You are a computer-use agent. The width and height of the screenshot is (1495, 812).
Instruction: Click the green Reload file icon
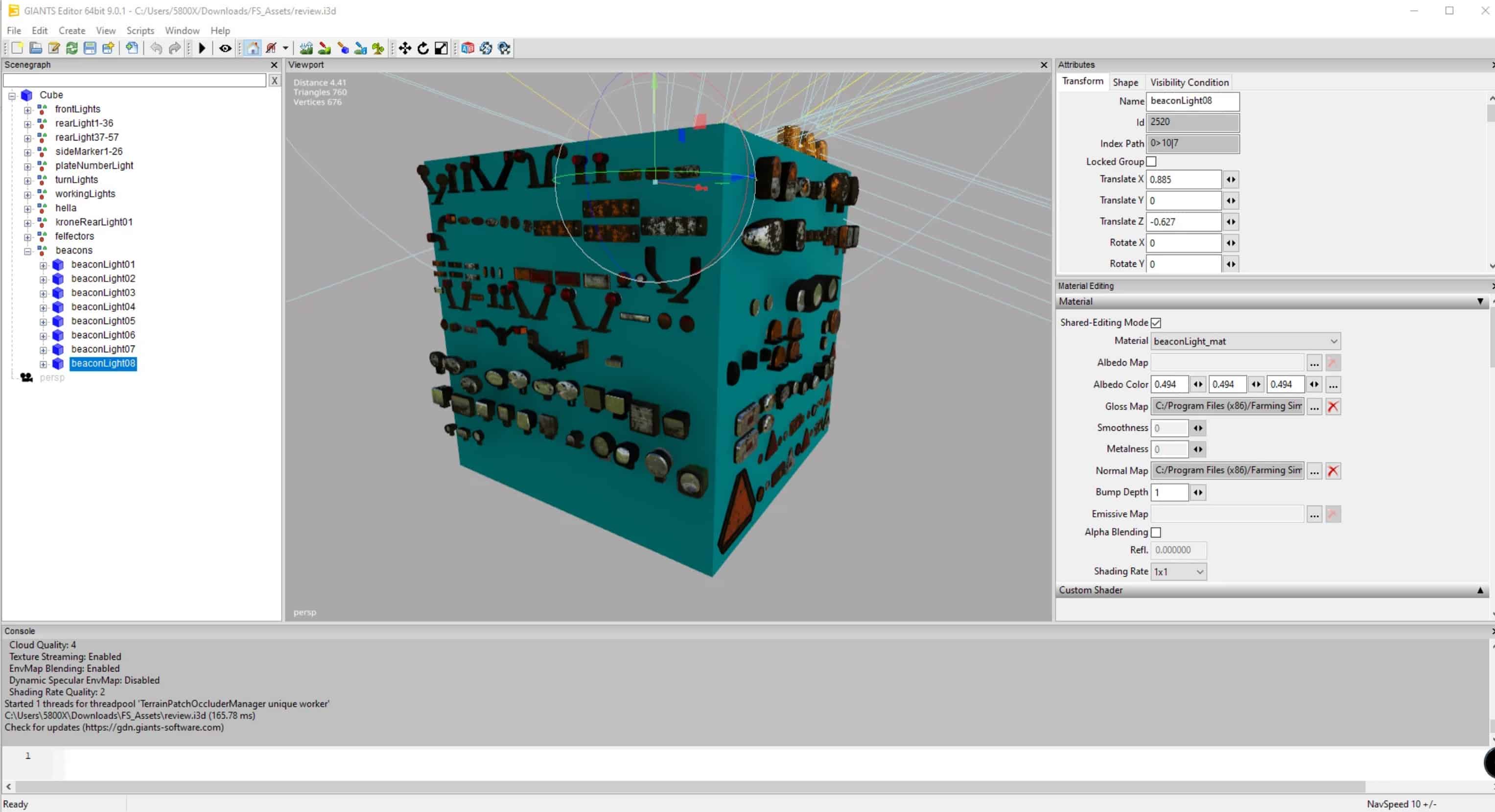71,48
